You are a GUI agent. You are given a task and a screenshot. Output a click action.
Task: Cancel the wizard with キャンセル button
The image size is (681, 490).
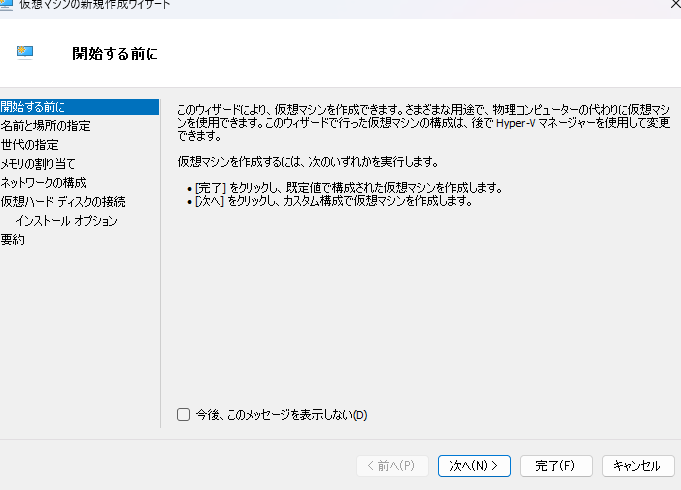[x=637, y=466]
